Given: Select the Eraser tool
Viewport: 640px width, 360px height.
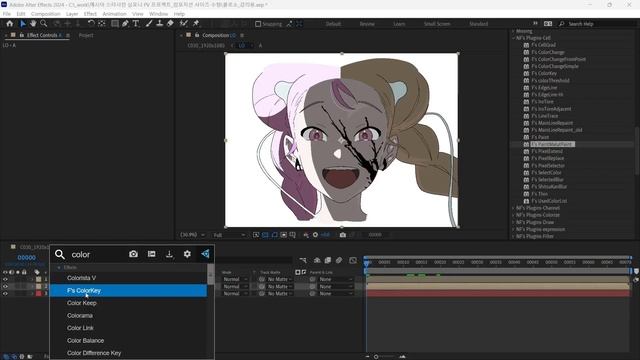Looking at the screenshot, I should point(170,24).
